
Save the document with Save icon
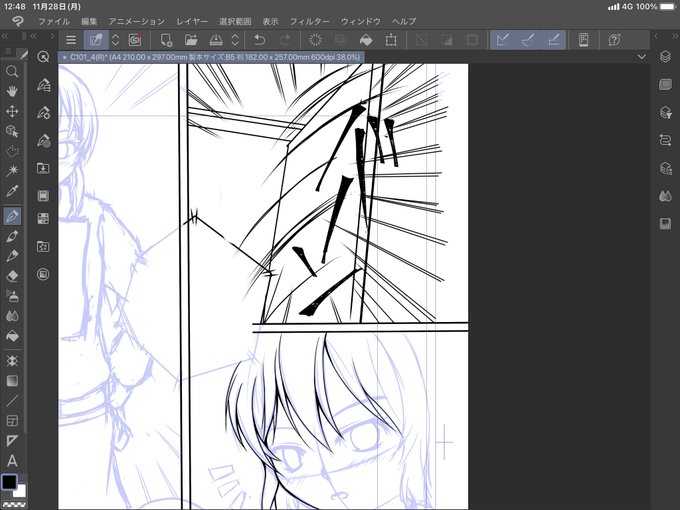(216, 40)
